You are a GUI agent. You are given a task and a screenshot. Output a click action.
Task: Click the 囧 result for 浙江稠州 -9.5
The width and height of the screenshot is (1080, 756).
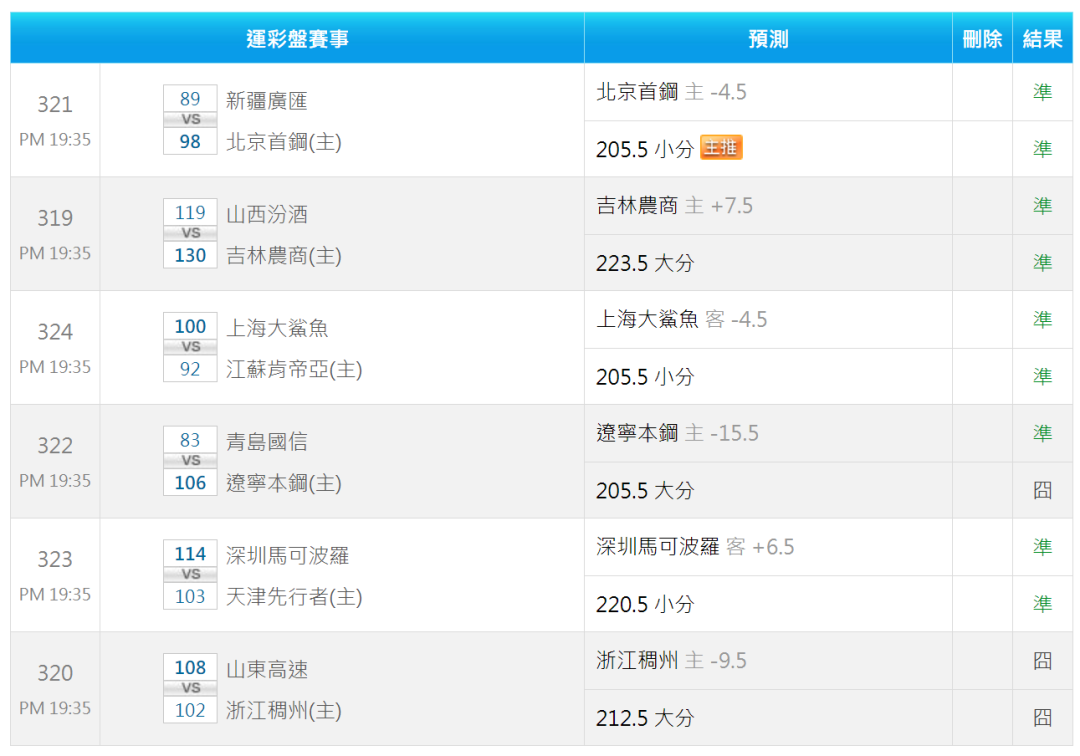tap(1042, 660)
